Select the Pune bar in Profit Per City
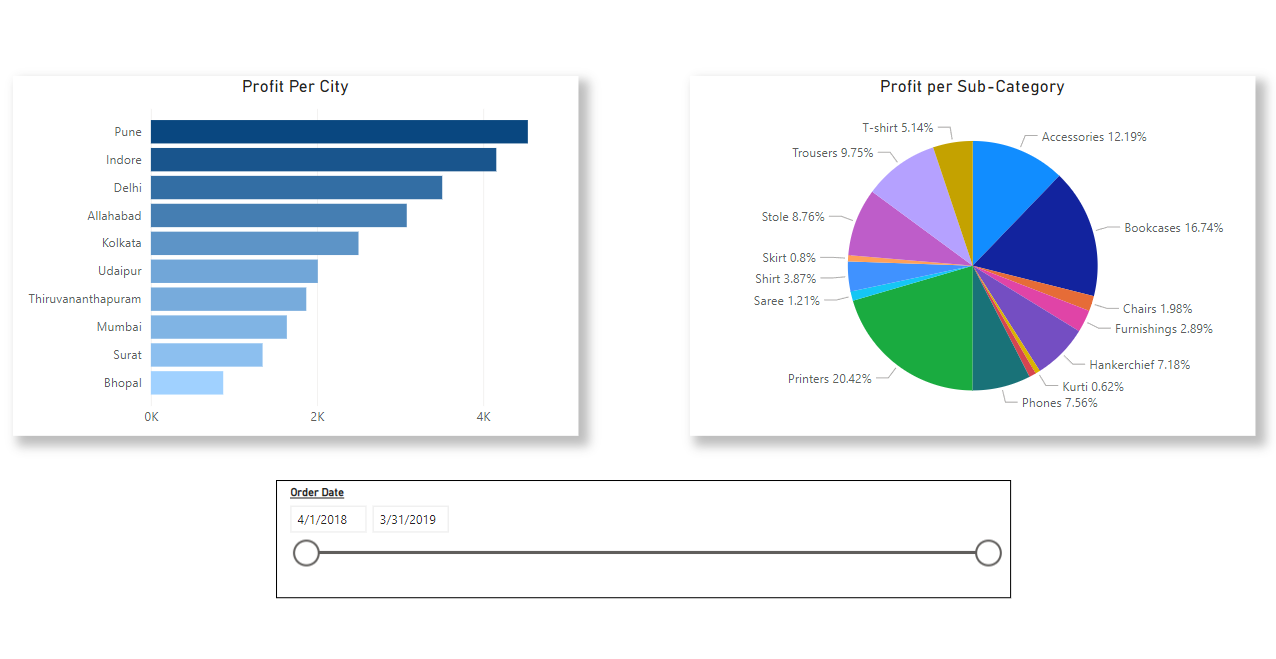 (x=340, y=131)
